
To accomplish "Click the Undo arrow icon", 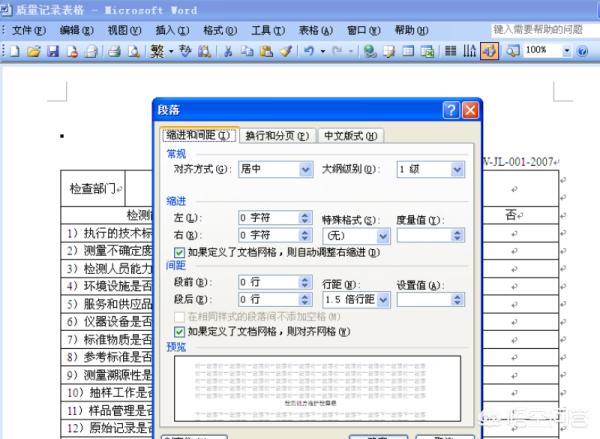I will [309, 51].
